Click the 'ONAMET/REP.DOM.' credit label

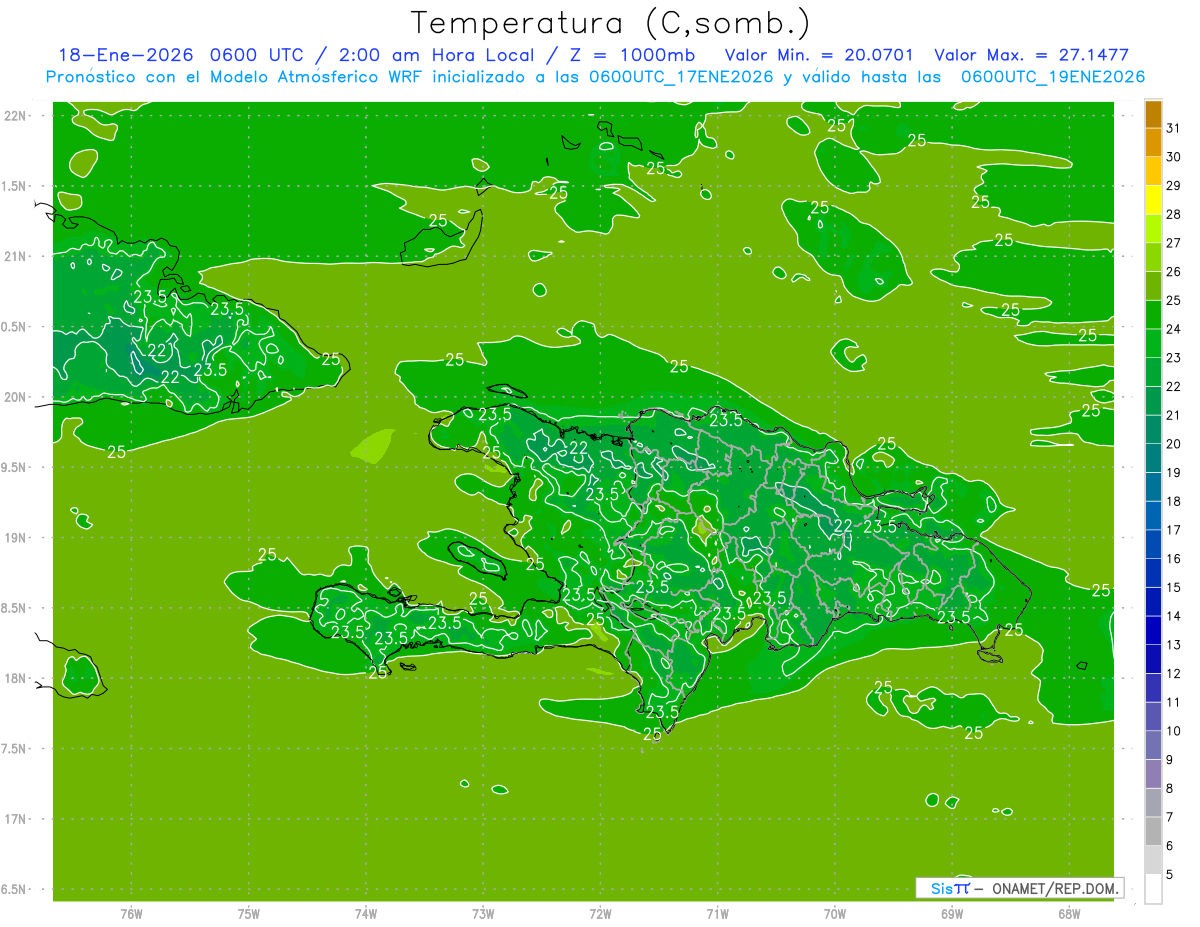tap(1055, 888)
